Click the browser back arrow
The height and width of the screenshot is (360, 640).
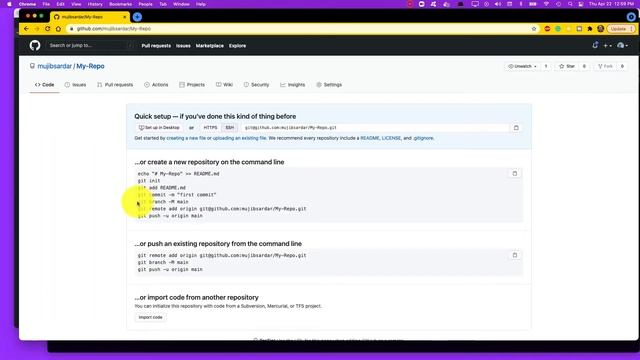[26, 29]
